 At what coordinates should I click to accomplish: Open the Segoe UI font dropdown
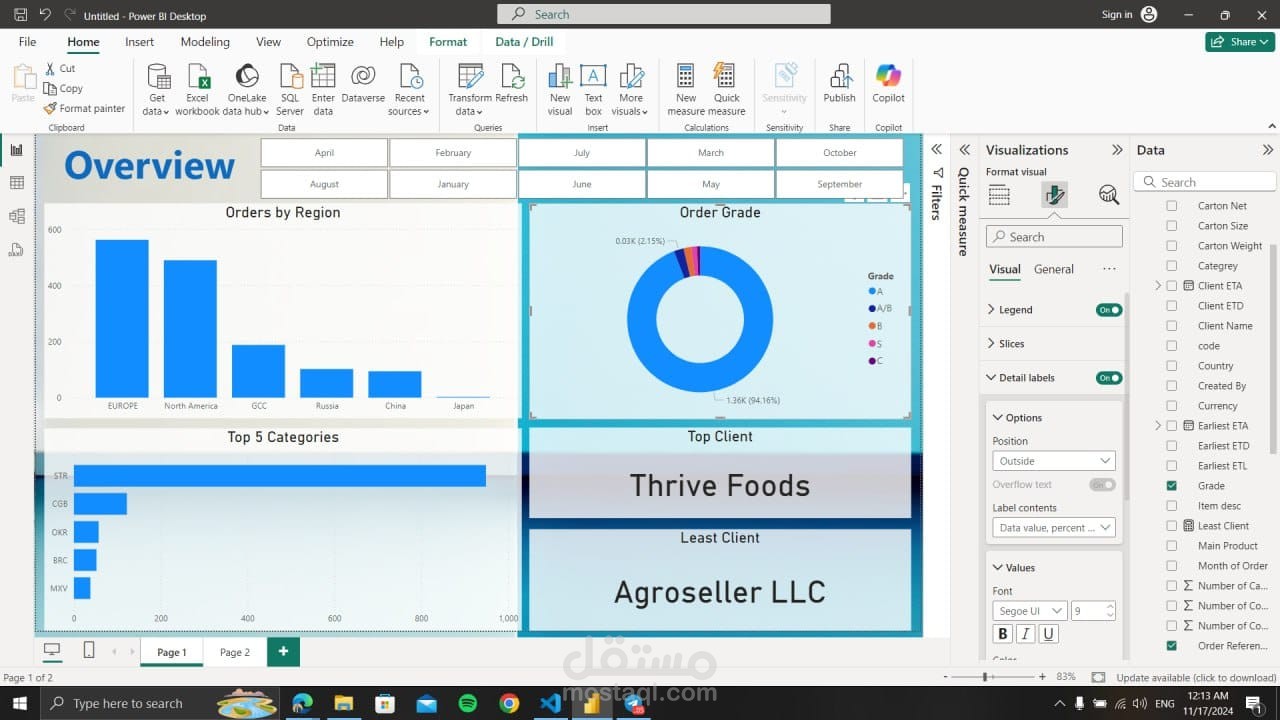1029,611
